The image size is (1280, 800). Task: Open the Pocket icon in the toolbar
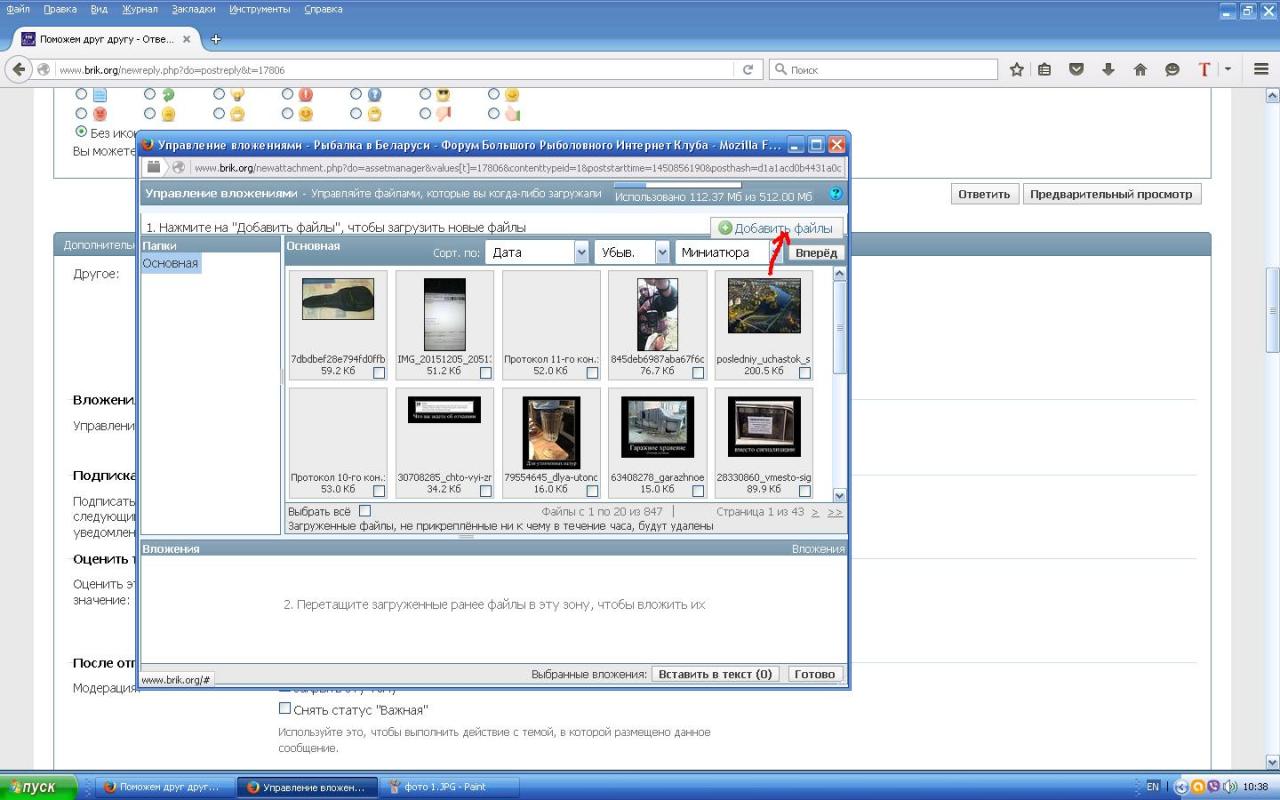[1077, 70]
